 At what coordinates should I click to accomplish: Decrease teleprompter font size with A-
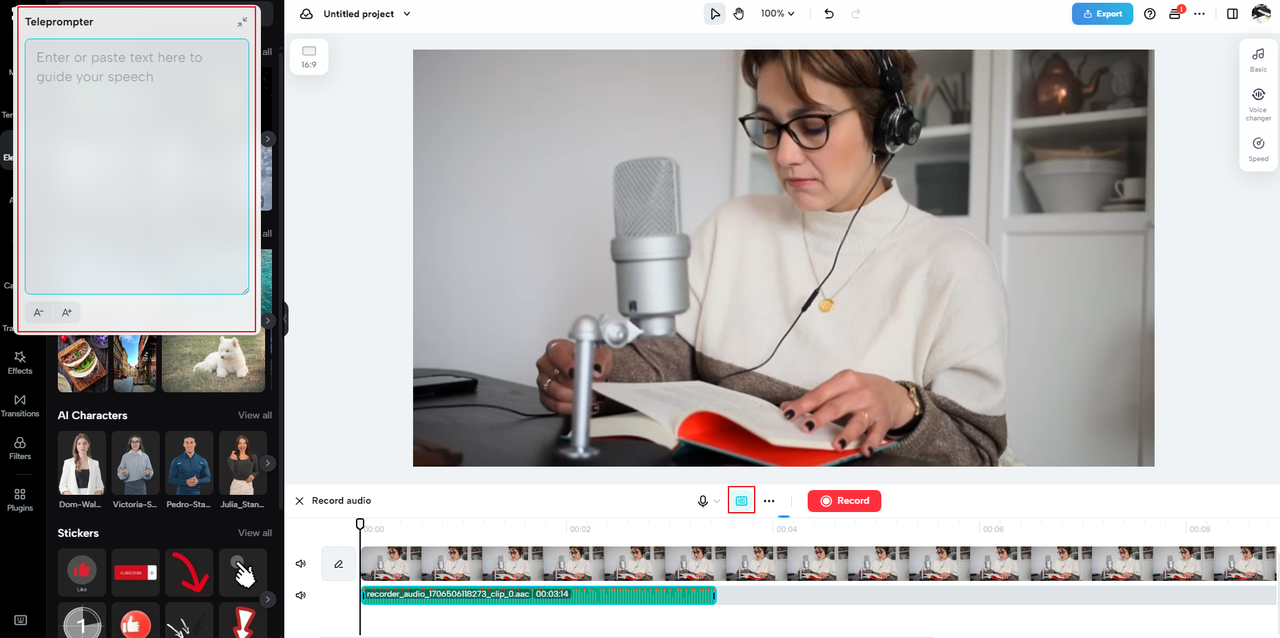(39, 313)
